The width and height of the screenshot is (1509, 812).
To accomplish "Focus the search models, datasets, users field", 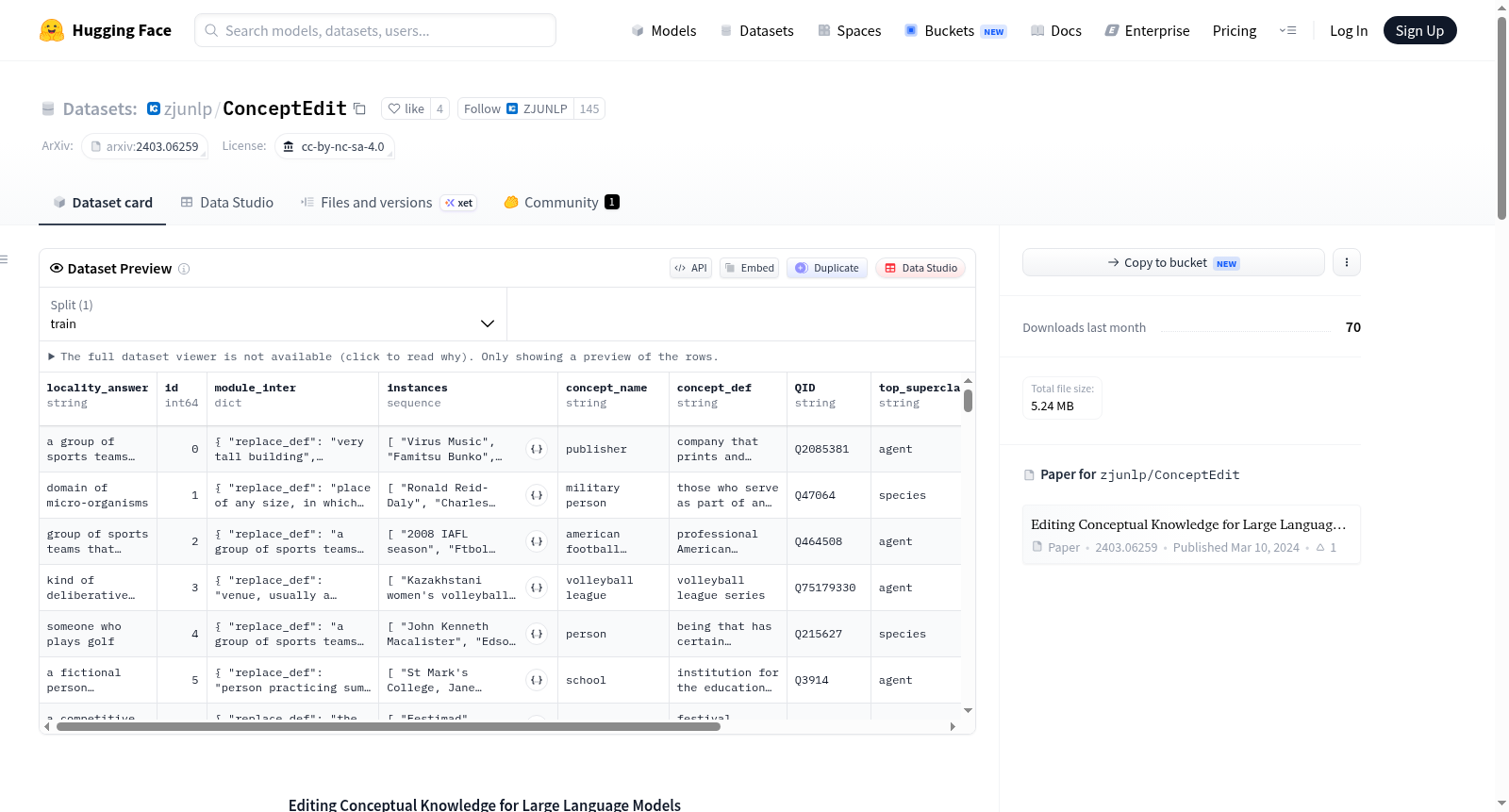I will [x=375, y=30].
